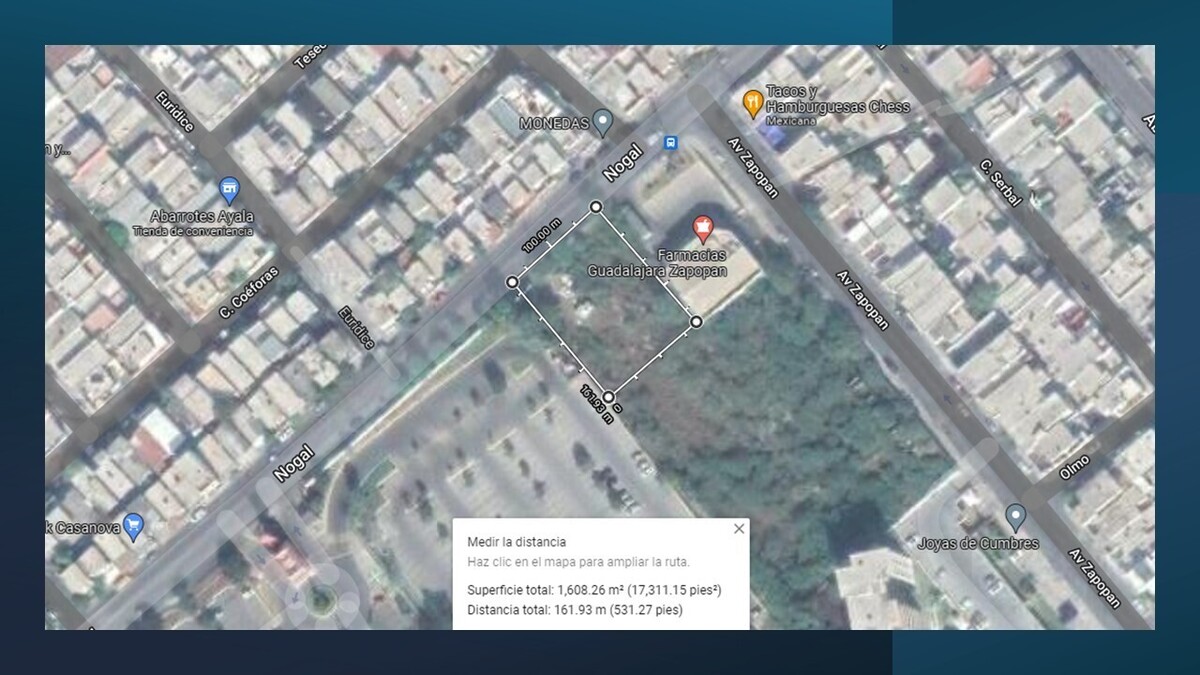Click the Superficie total area readout

click(x=594, y=590)
